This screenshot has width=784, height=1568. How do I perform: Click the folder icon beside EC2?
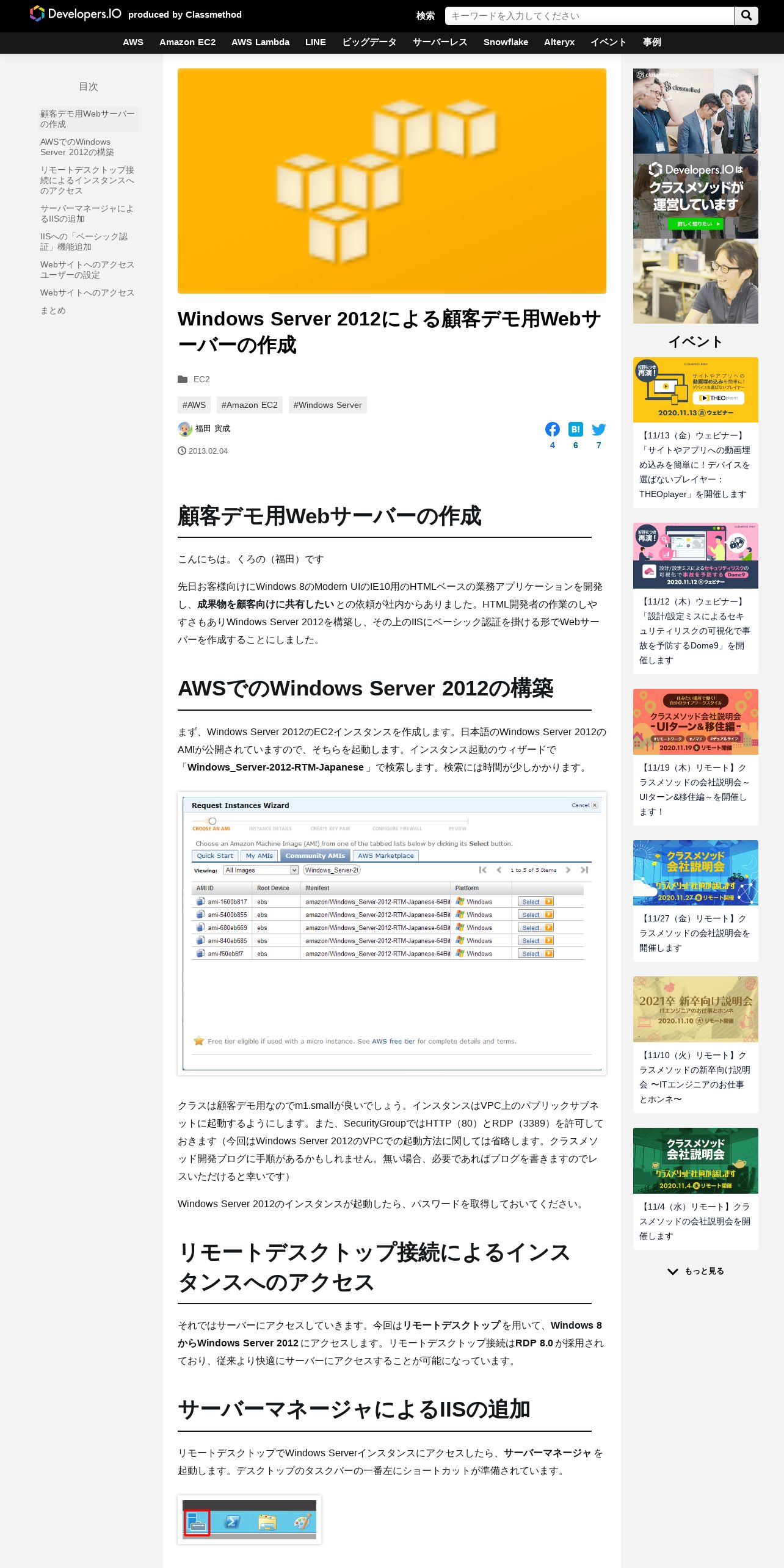tap(183, 379)
